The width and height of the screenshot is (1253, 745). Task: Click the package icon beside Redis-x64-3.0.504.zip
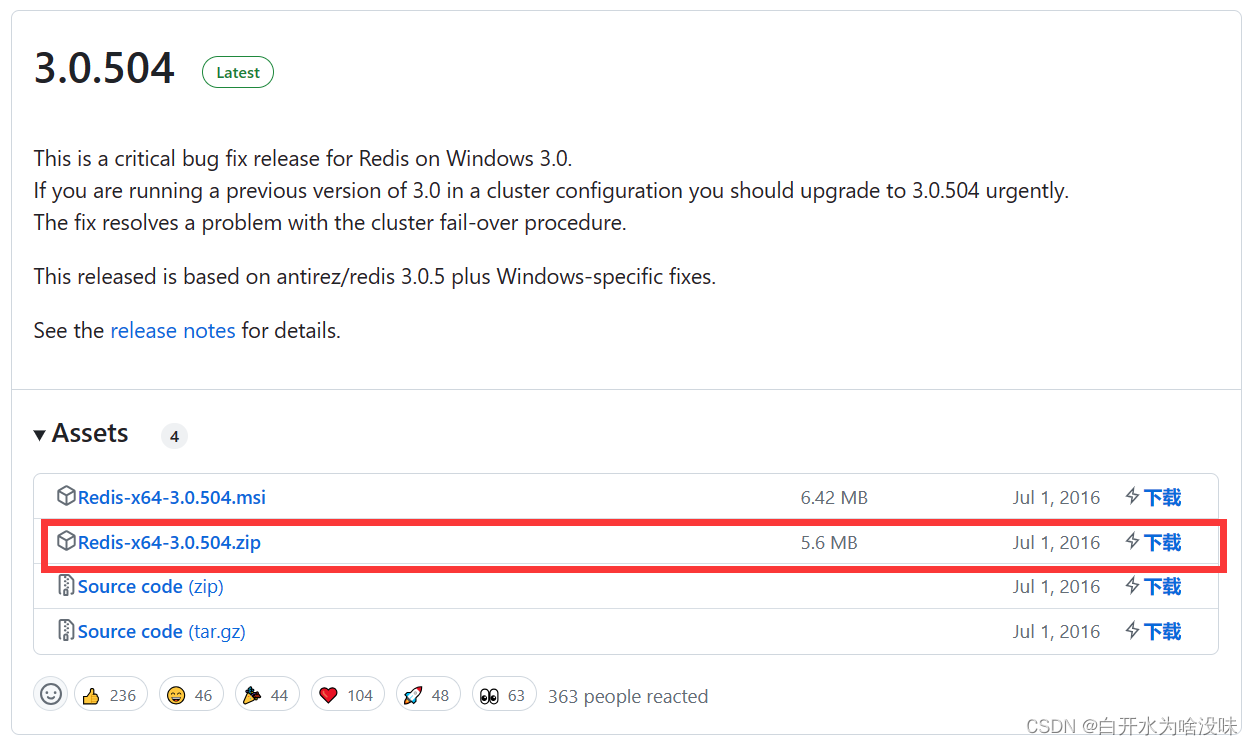pos(66,541)
